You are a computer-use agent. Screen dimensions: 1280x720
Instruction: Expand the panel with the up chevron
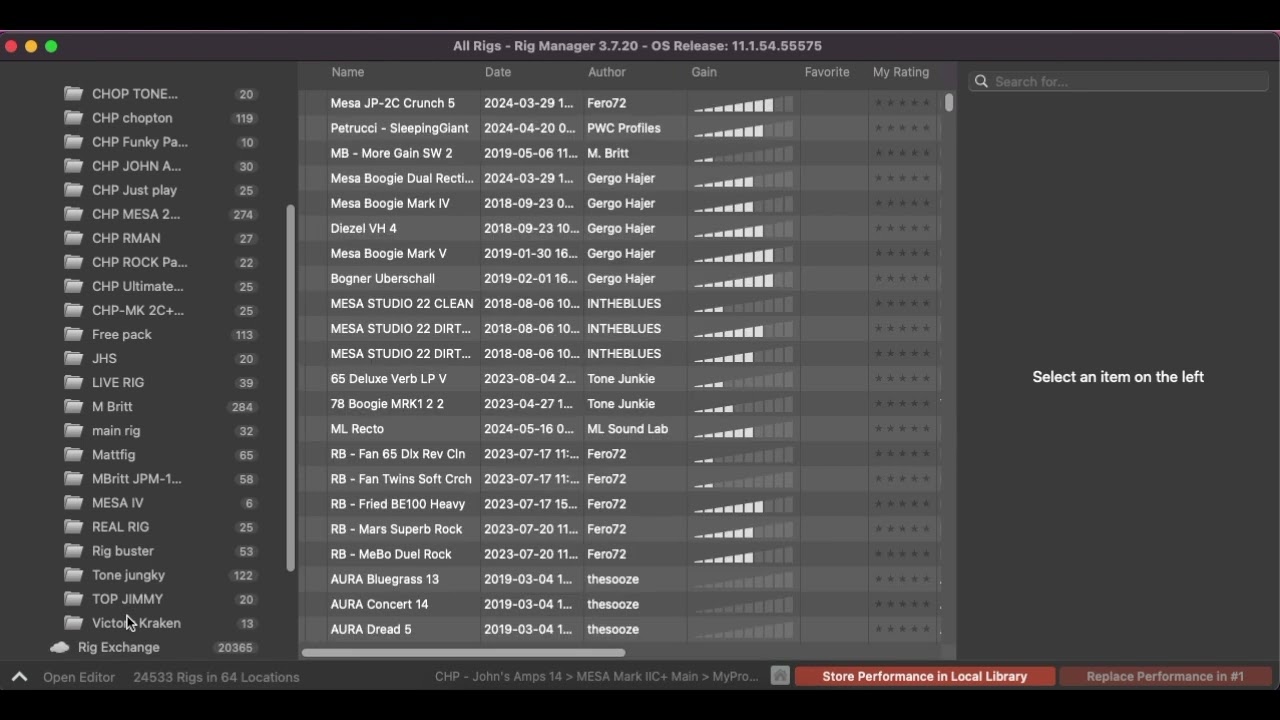tap(19, 677)
